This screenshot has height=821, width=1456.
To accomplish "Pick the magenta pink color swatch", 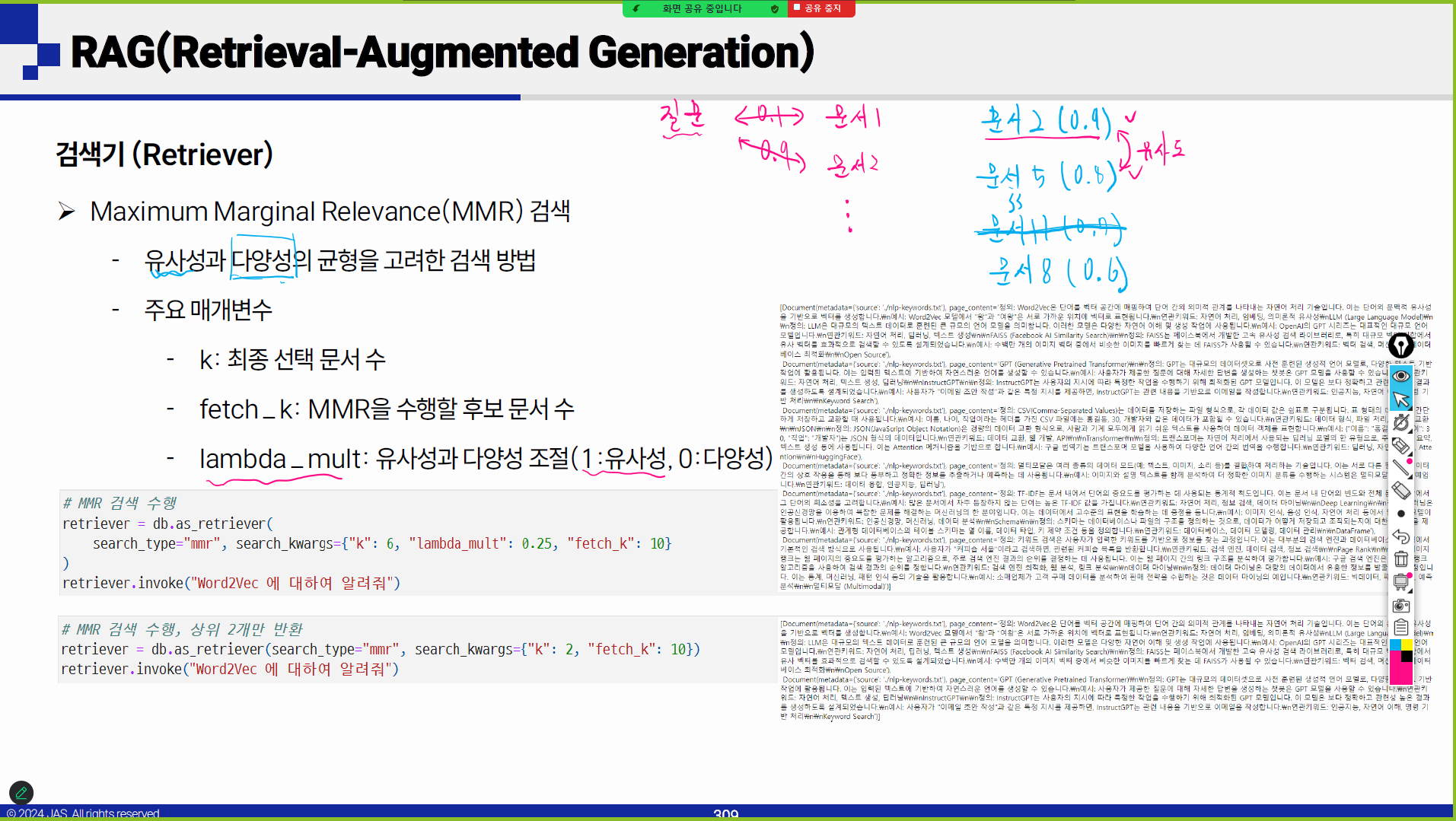I will pos(1400,673).
